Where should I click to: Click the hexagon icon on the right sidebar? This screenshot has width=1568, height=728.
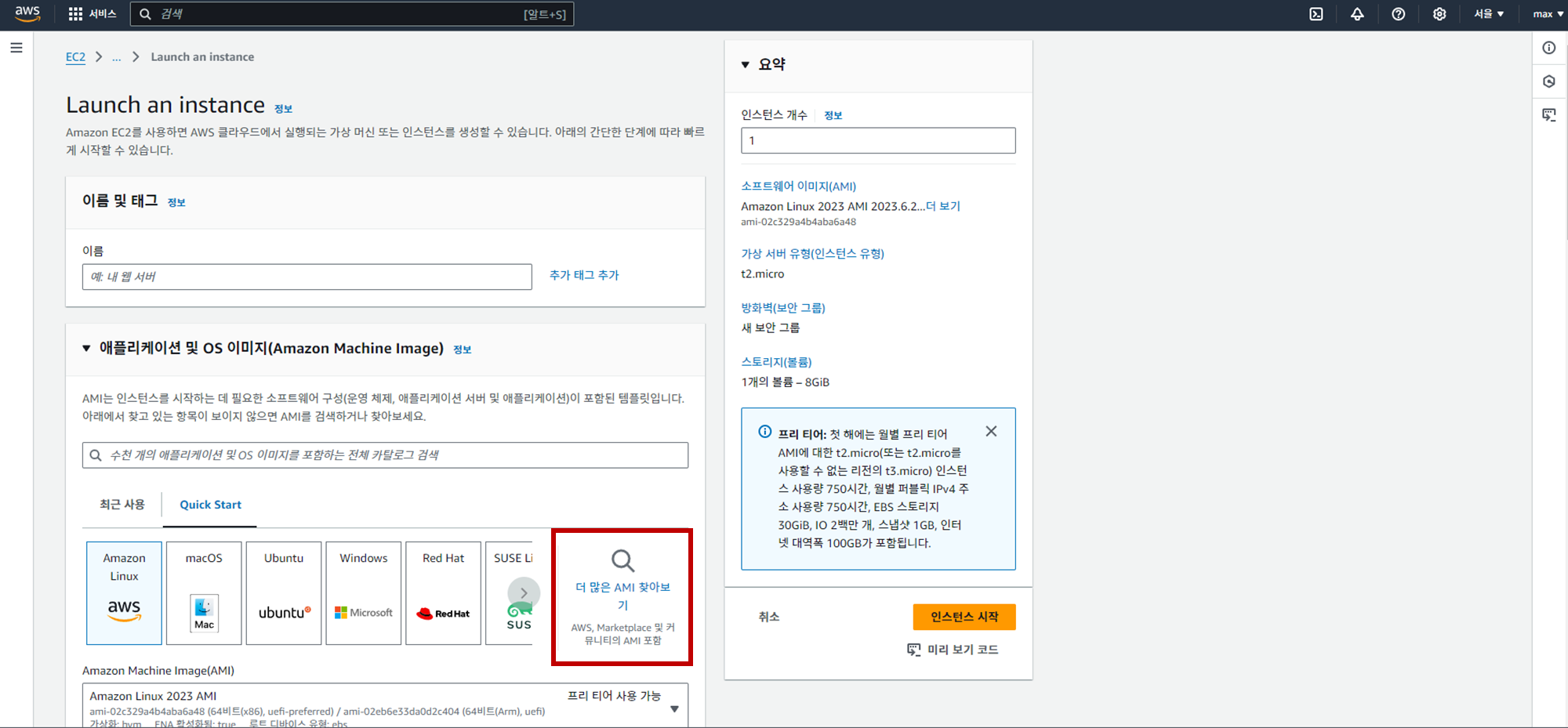coord(1549,81)
